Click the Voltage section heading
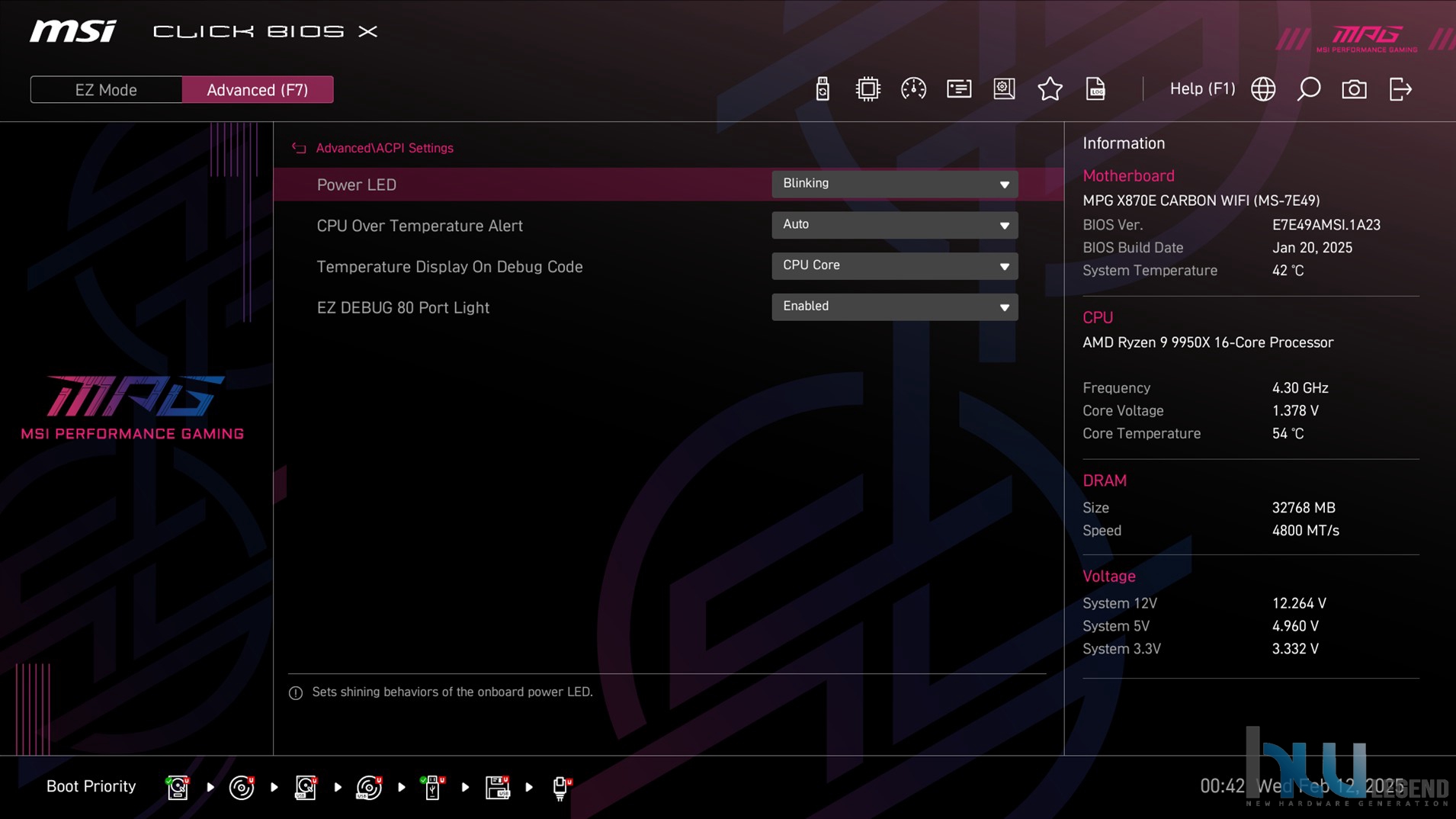1456x819 pixels. coord(1108,577)
